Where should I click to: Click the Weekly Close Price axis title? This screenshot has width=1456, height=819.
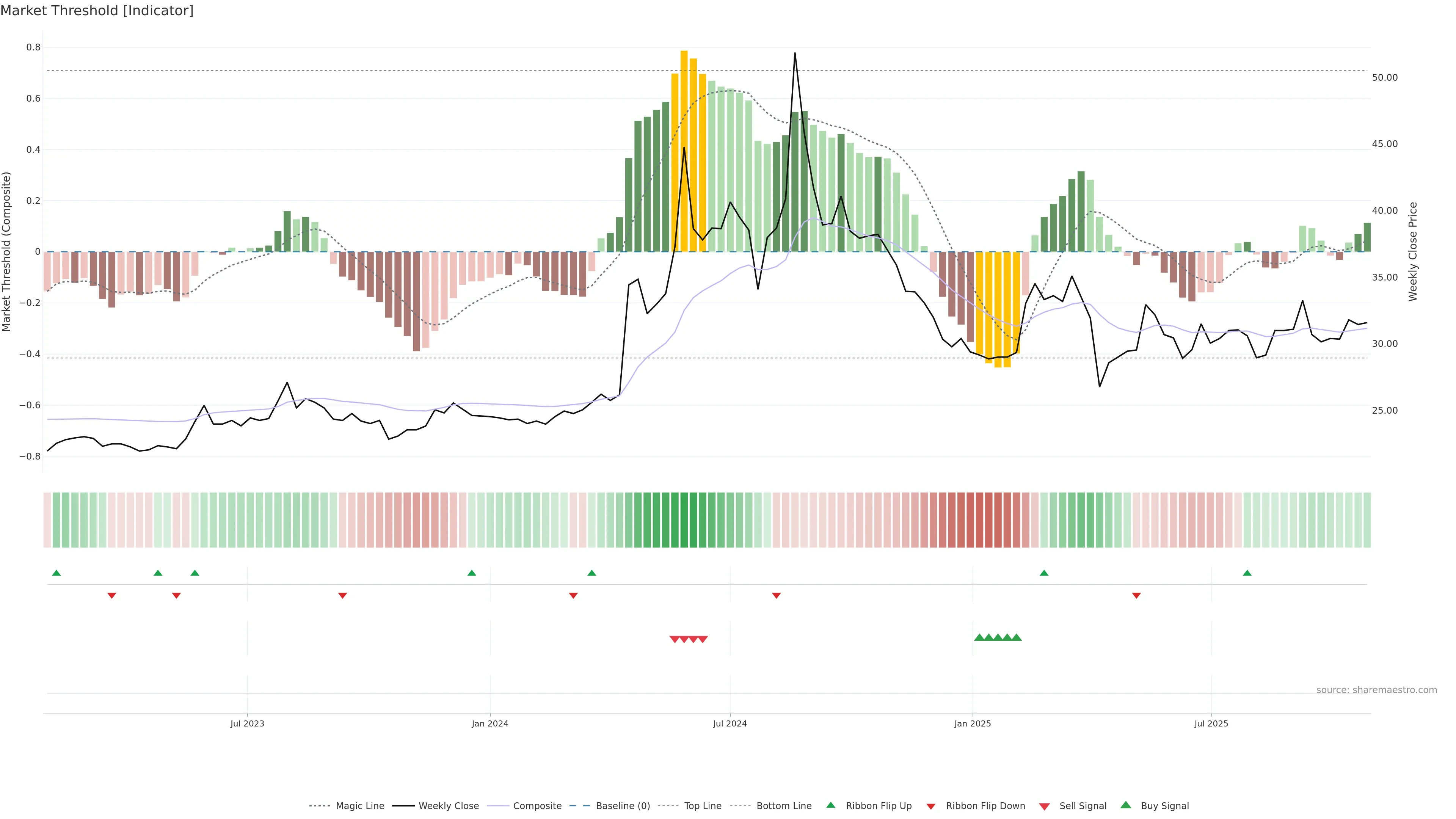click(x=1412, y=251)
